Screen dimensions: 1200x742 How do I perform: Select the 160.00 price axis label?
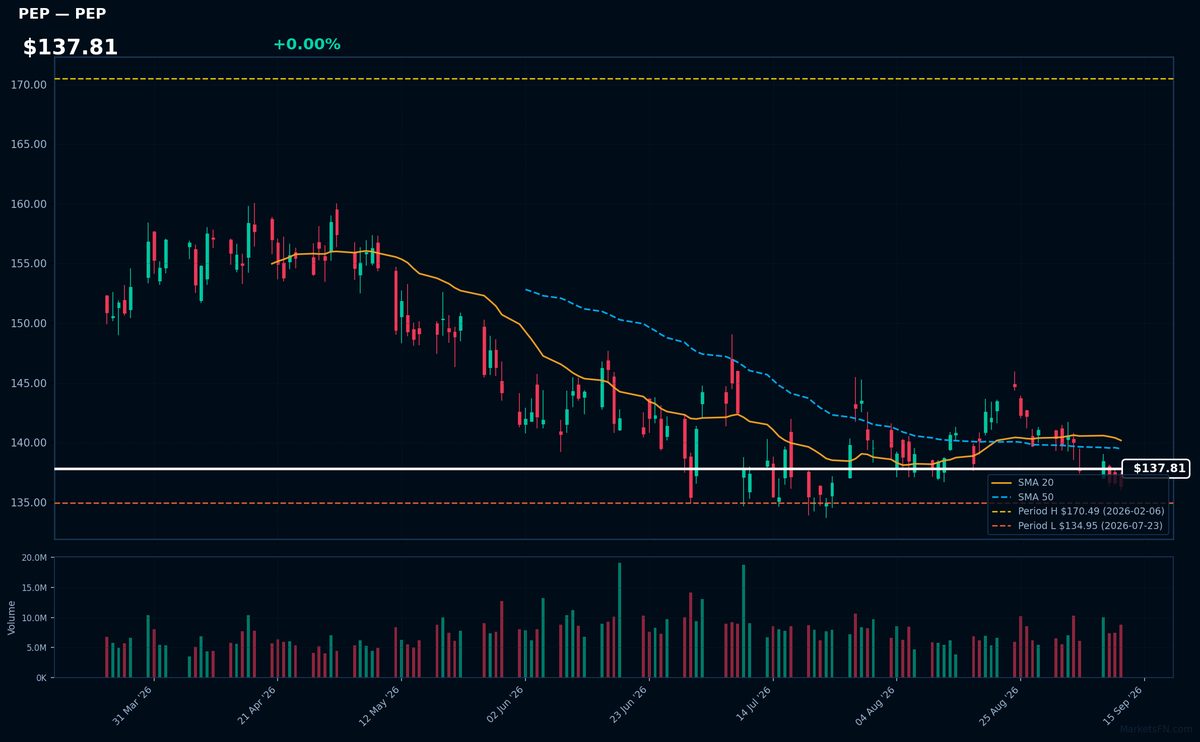[x=29, y=204]
